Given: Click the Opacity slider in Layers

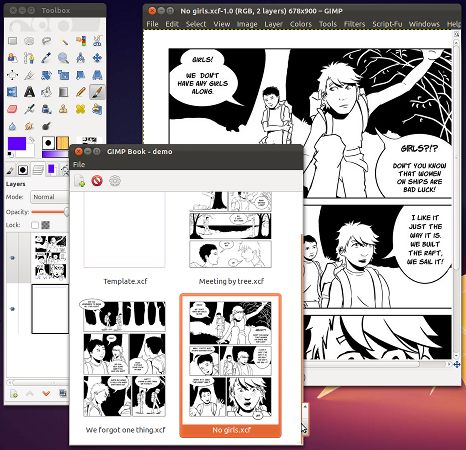Looking at the screenshot, I should tap(50, 212).
